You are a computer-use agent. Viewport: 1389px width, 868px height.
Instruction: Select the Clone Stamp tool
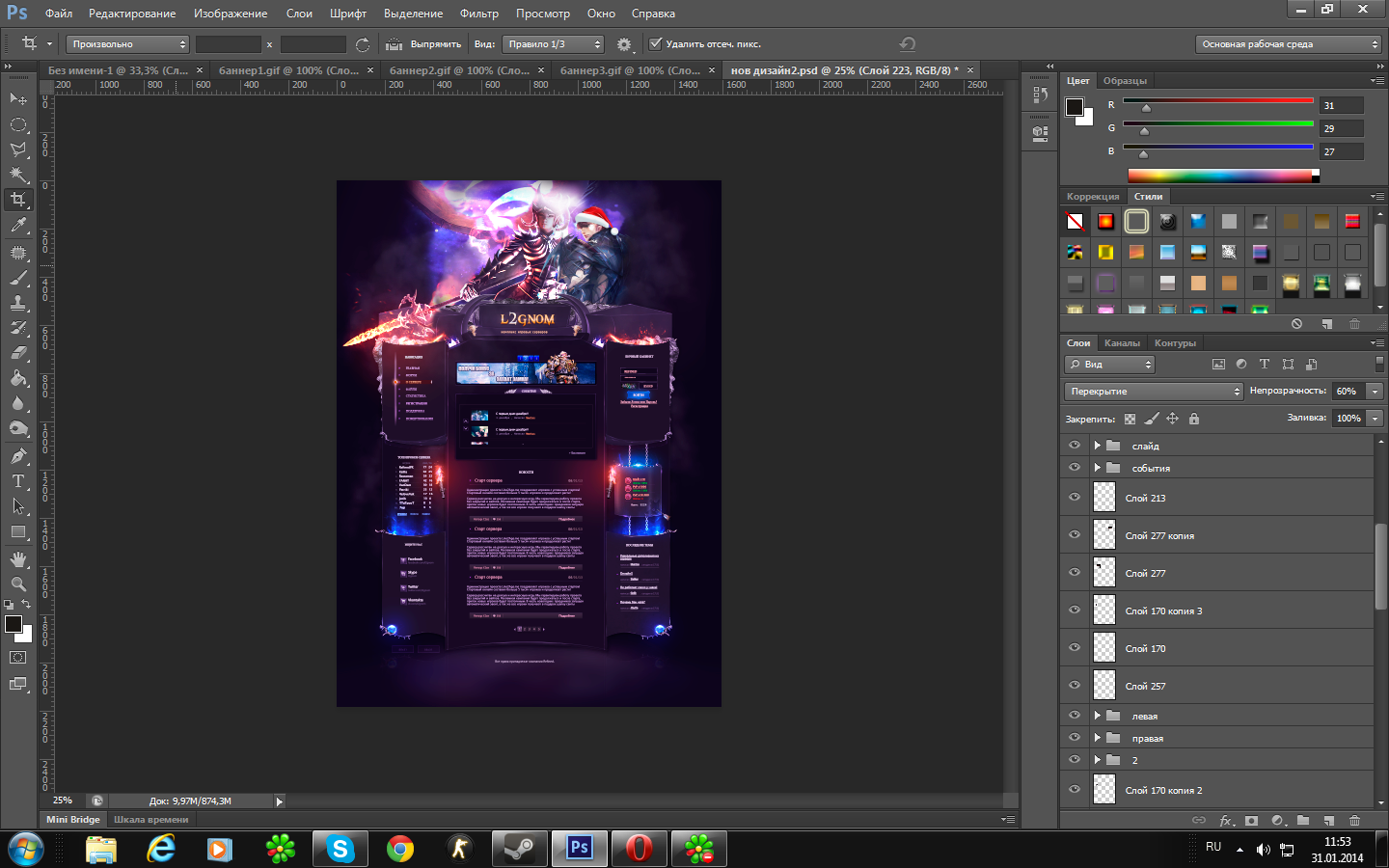coord(18,302)
